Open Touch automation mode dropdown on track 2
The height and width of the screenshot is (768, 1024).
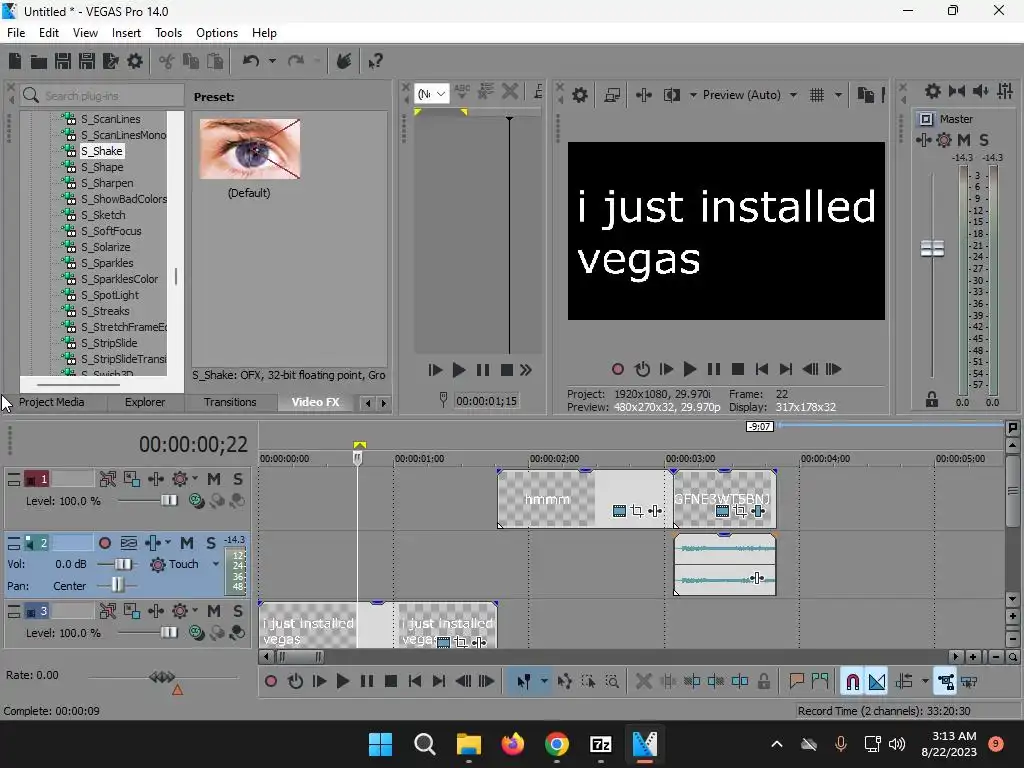click(x=216, y=564)
